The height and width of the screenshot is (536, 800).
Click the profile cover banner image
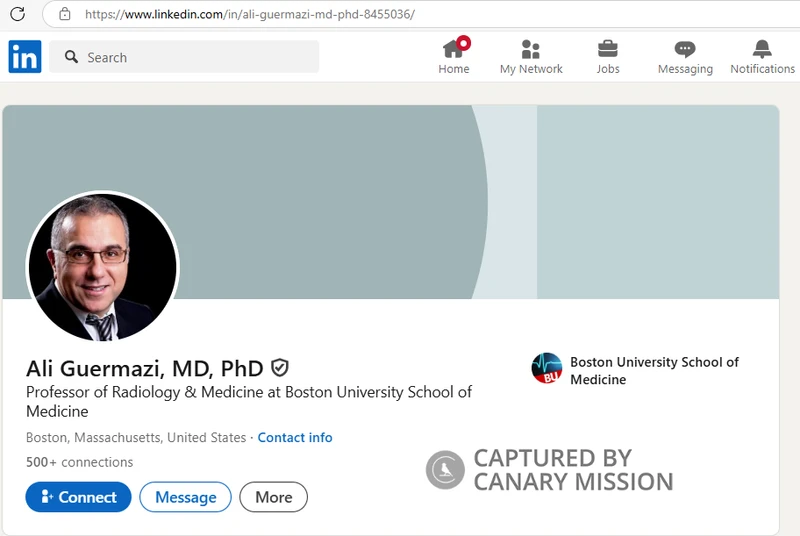pos(391,201)
